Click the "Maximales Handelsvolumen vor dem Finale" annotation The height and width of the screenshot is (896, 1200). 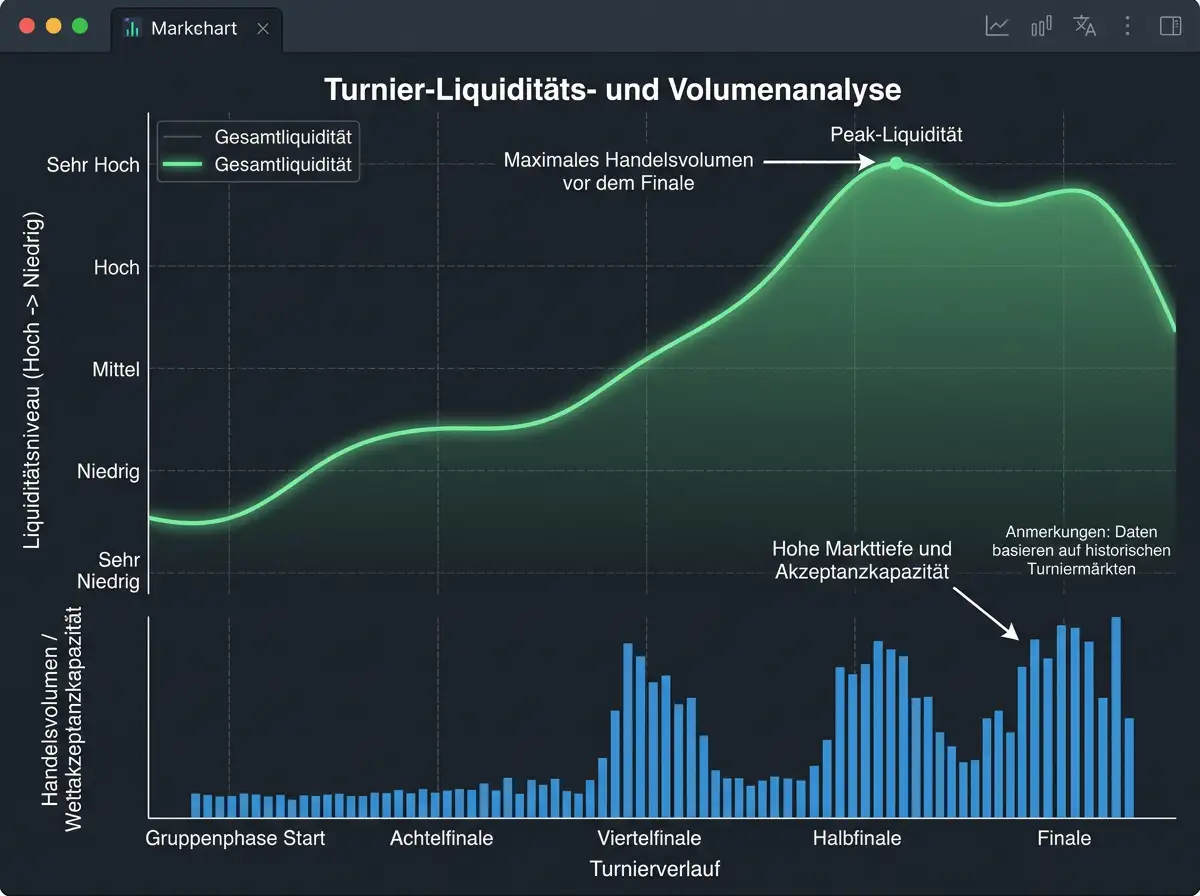pos(628,171)
